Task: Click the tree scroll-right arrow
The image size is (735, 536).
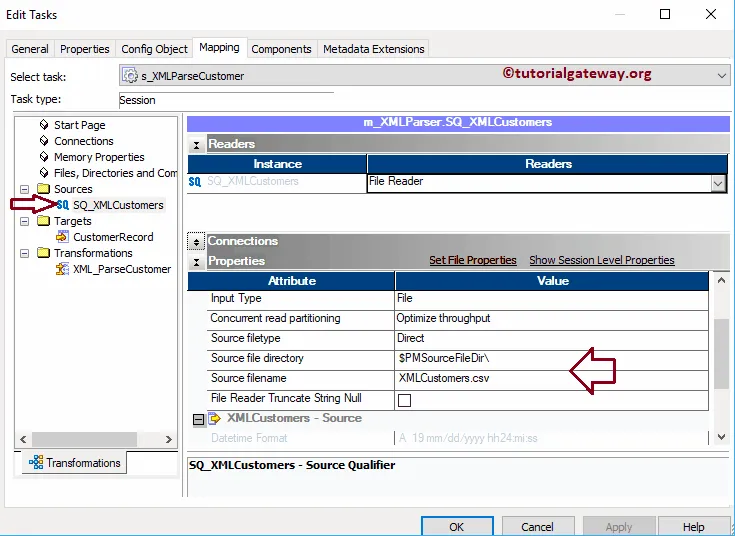Action: 169,439
